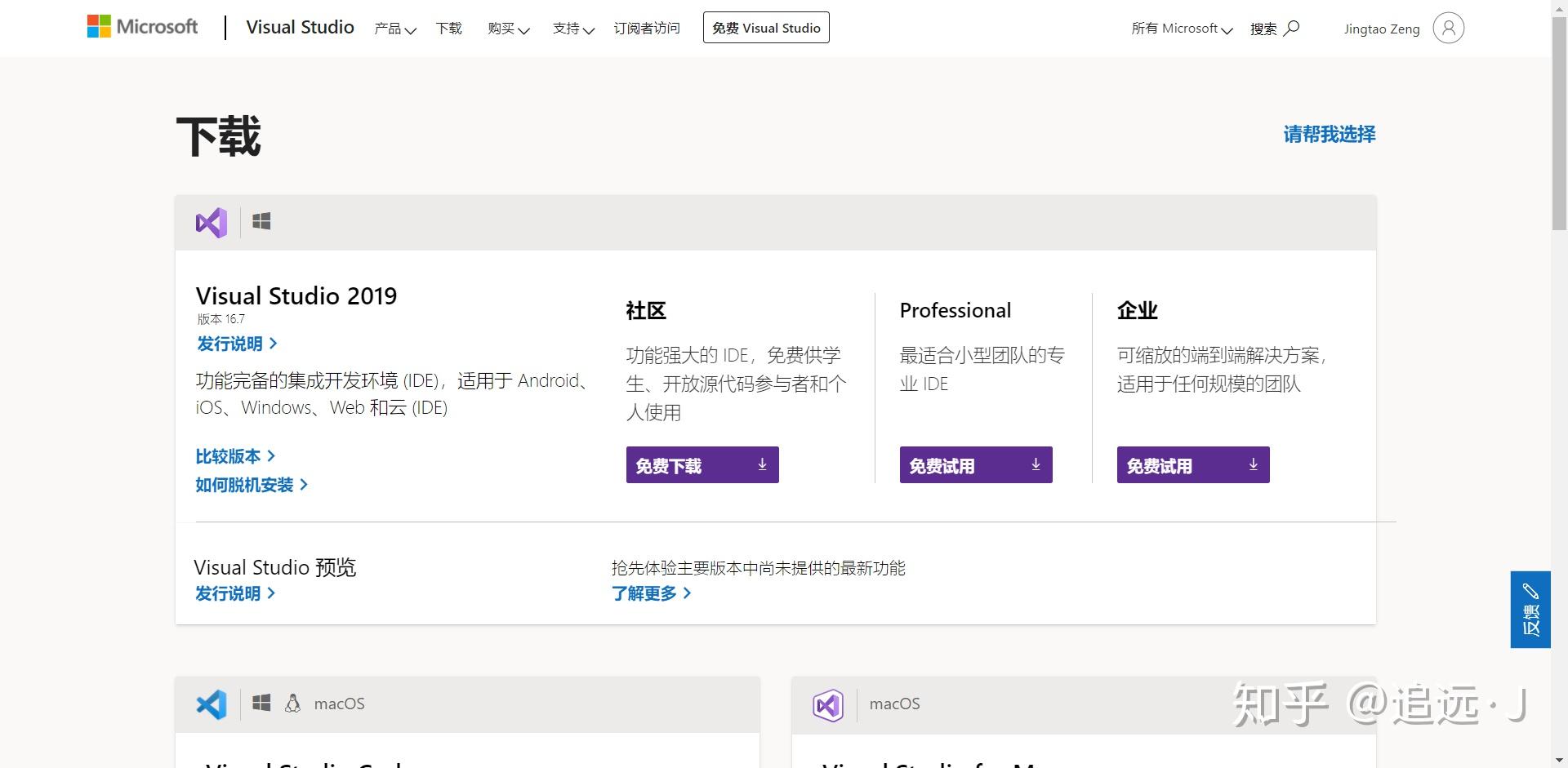1568x768 pixels.
Task: Click 免费试用 for Professional edition
Action: pyautogui.click(x=976, y=465)
